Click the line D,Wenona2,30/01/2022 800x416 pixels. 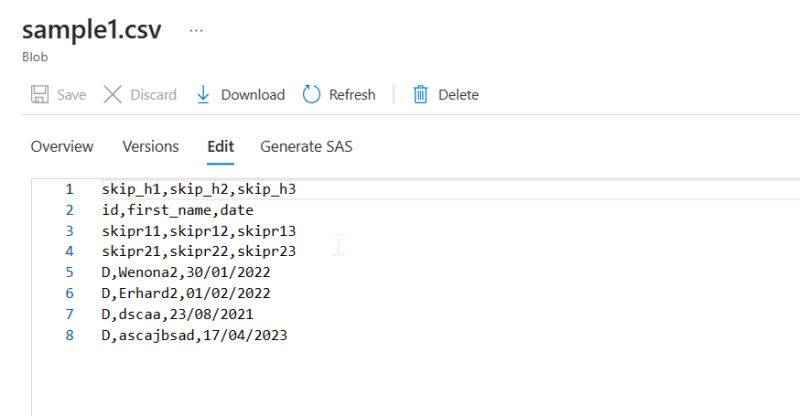[186, 272]
